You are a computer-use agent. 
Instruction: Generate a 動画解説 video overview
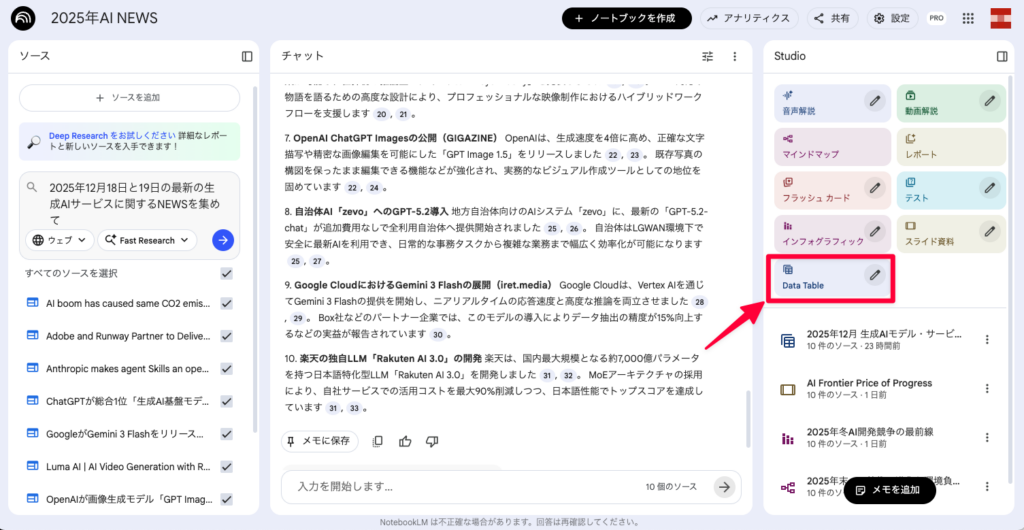tap(951, 102)
